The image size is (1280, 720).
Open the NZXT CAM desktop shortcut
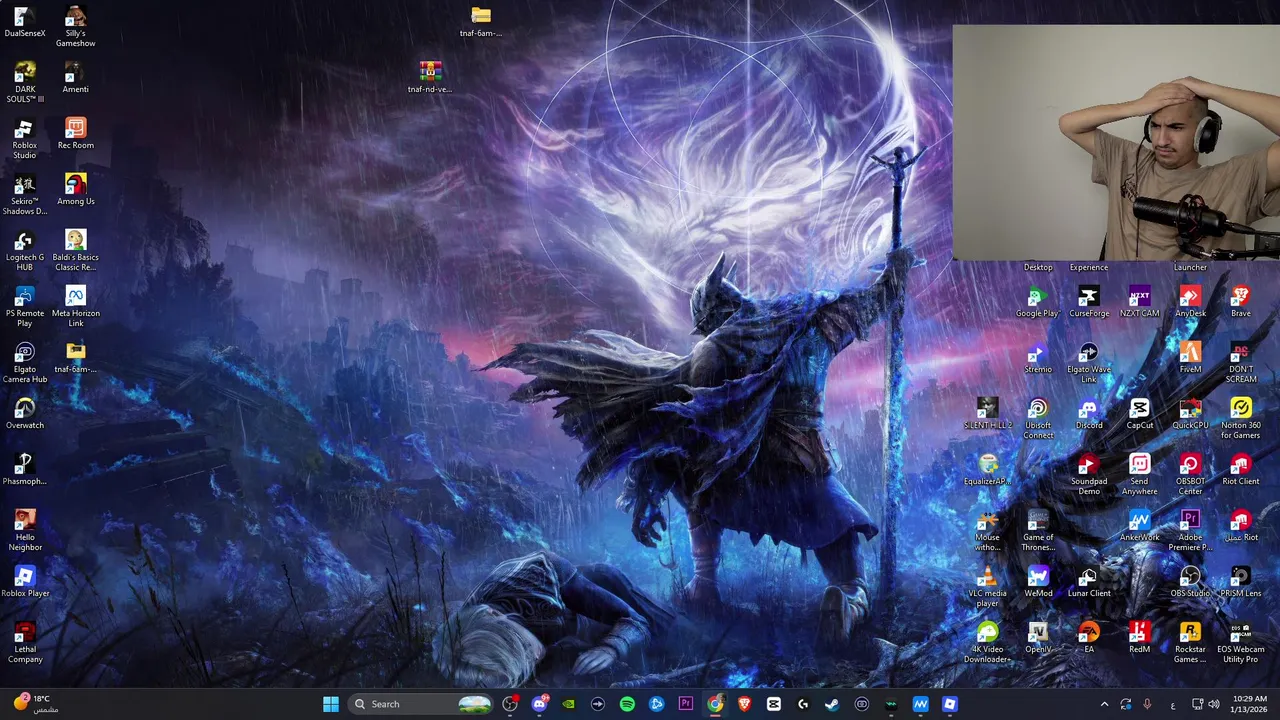1139,302
